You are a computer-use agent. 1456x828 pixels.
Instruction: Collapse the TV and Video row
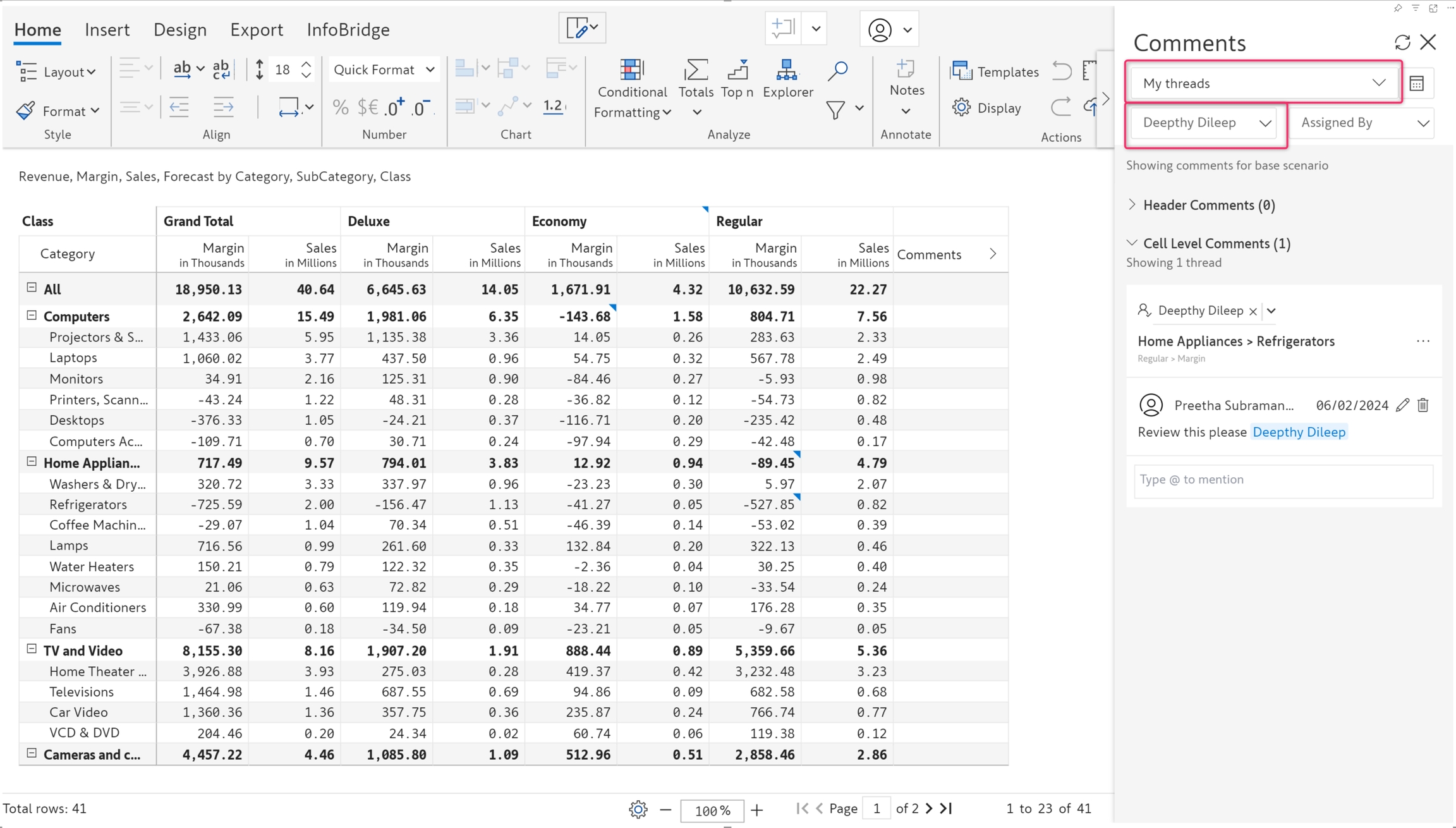32,649
